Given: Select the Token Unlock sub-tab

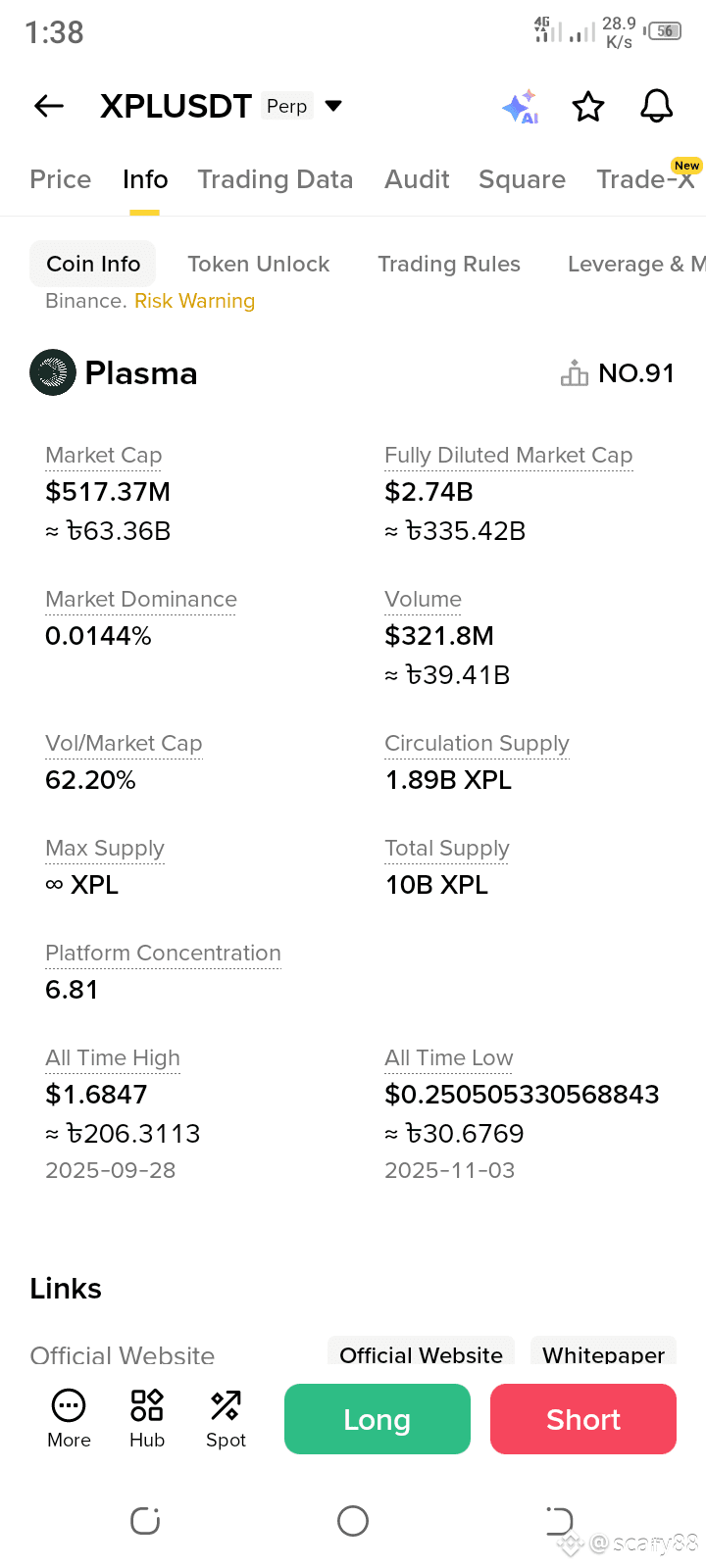Looking at the screenshot, I should [259, 264].
